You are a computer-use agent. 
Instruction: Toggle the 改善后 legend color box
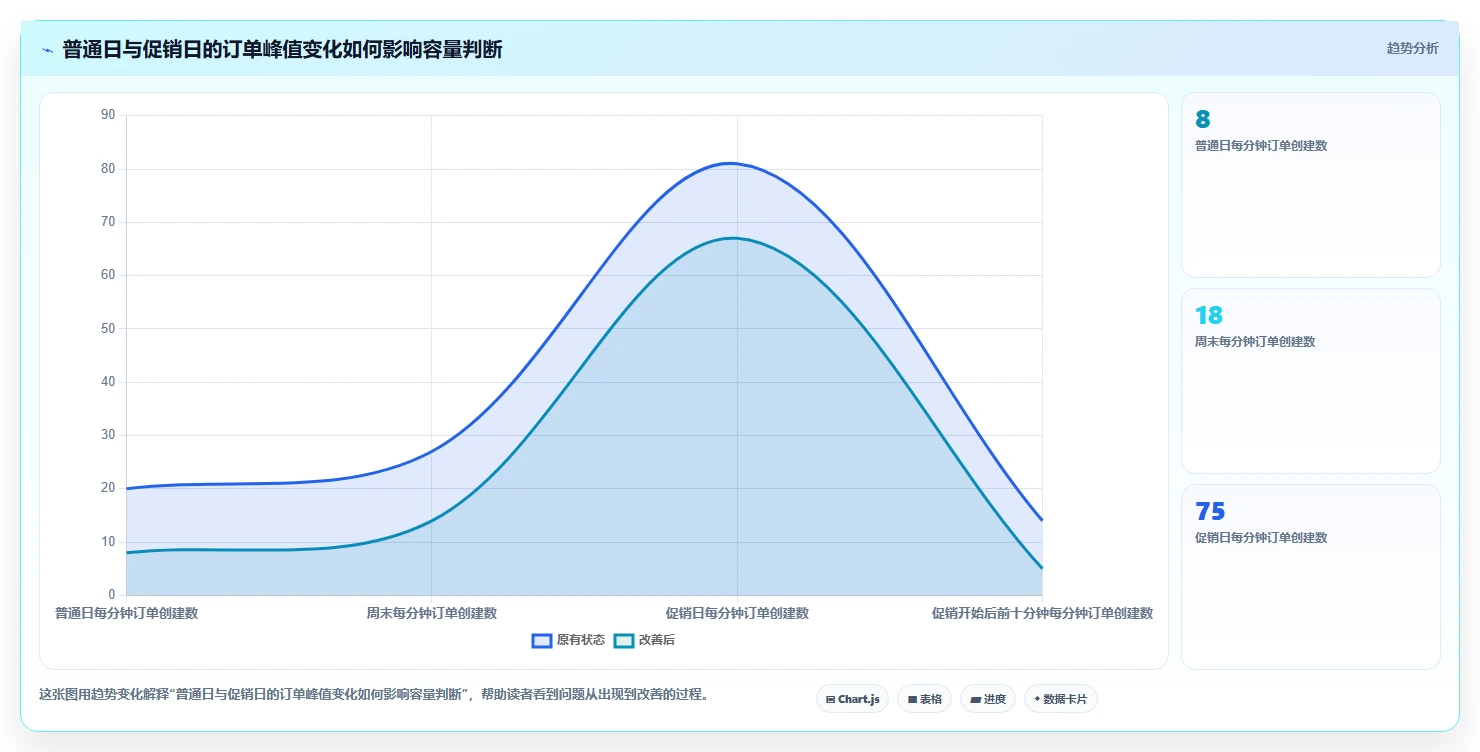[623, 640]
